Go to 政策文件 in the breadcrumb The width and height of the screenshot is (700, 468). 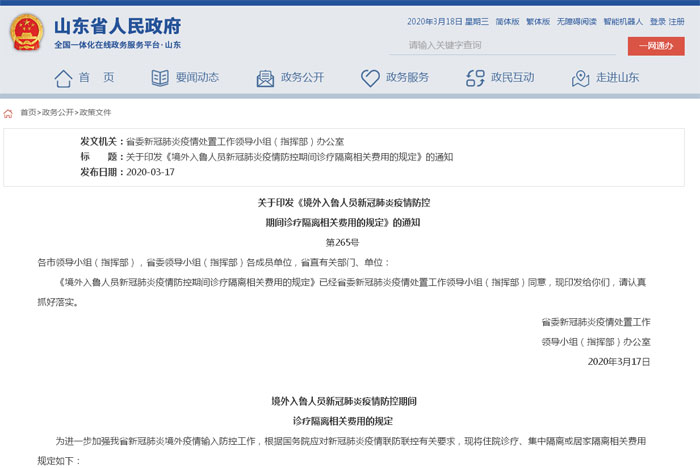pyautogui.click(x=96, y=113)
